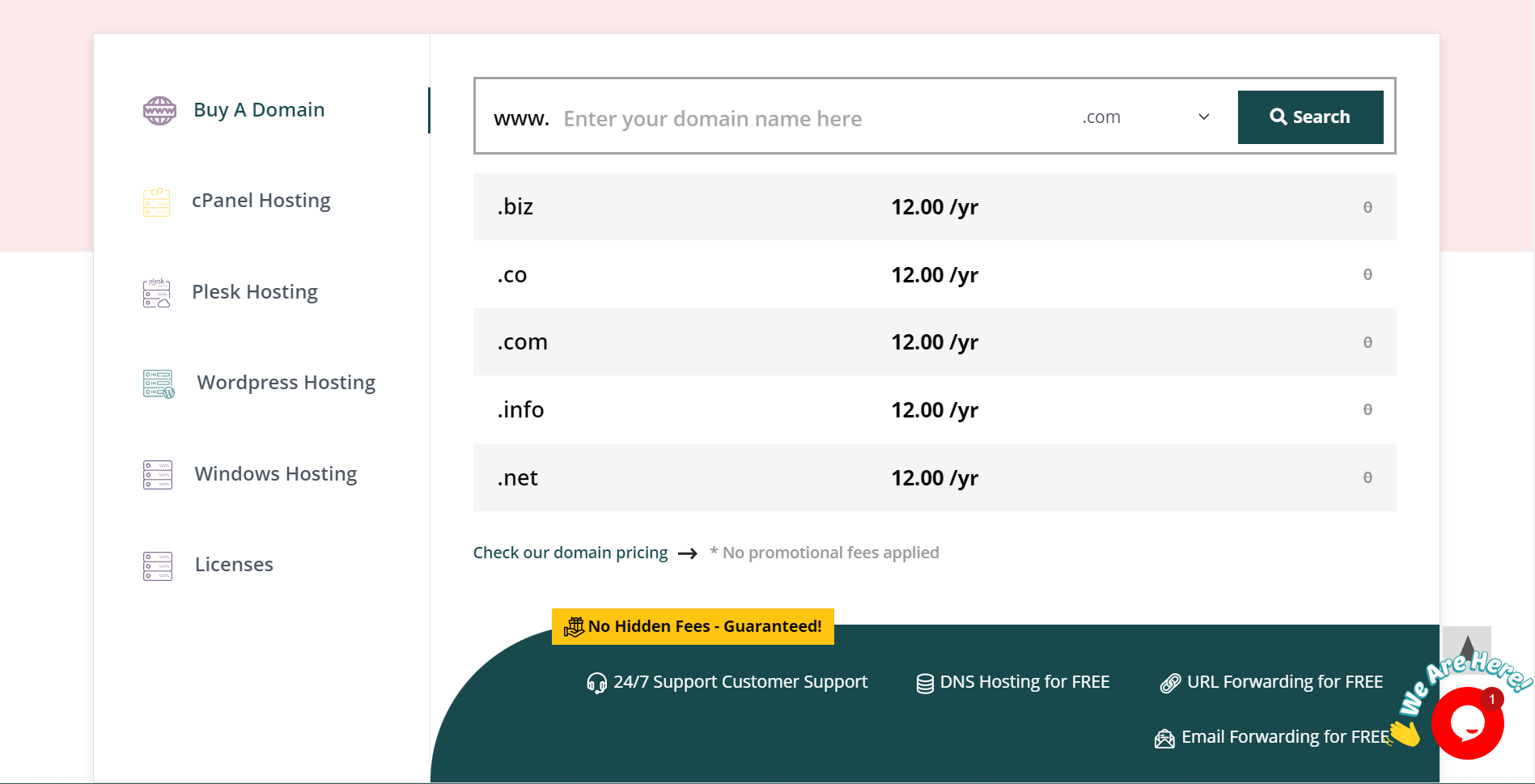Click the Windows Hosting server icon
Viewport: 1535px width, 784px height.
point(157,475)
